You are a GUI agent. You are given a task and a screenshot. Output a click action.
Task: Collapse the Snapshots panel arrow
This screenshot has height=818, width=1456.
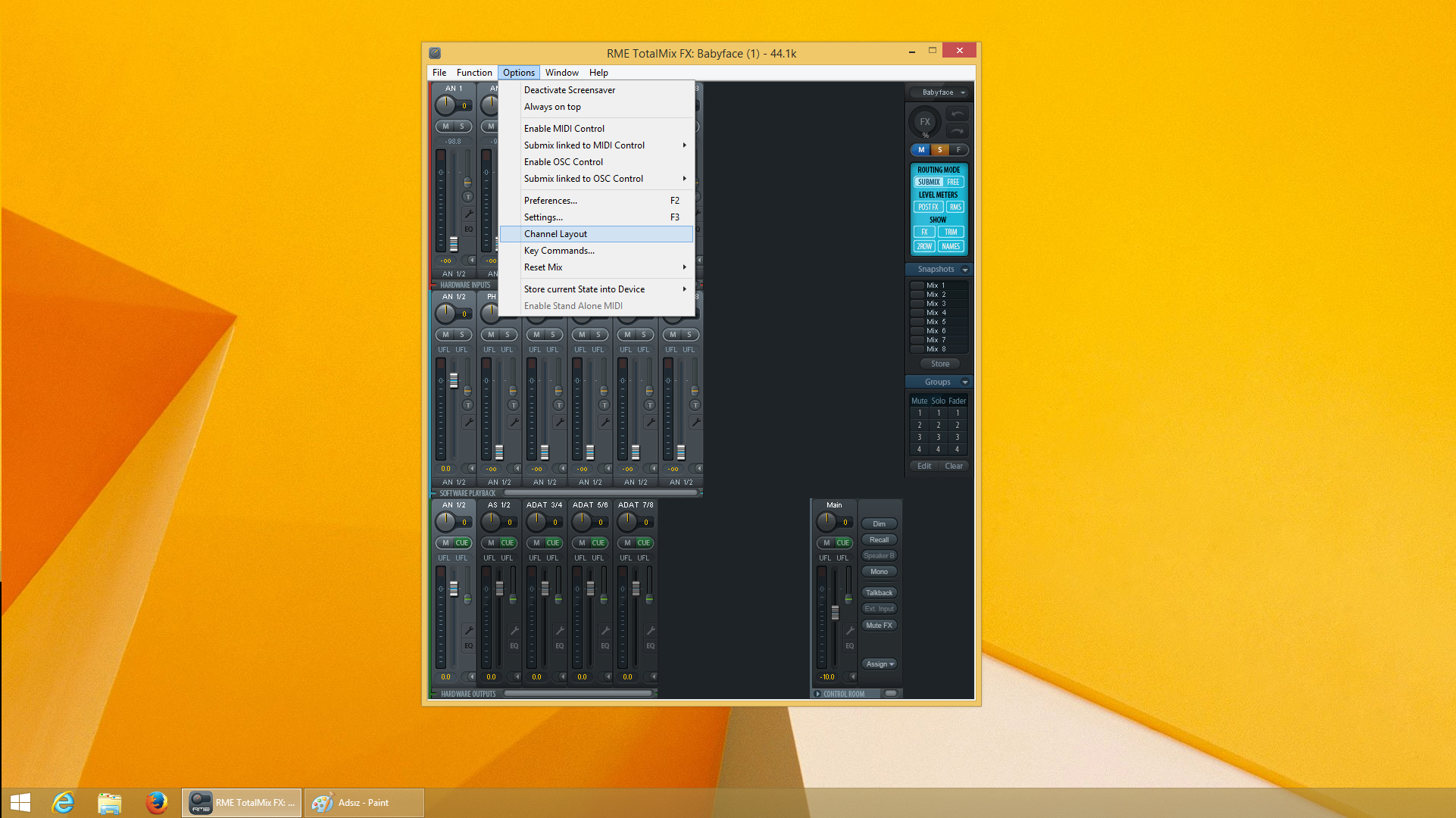point(965,270)
